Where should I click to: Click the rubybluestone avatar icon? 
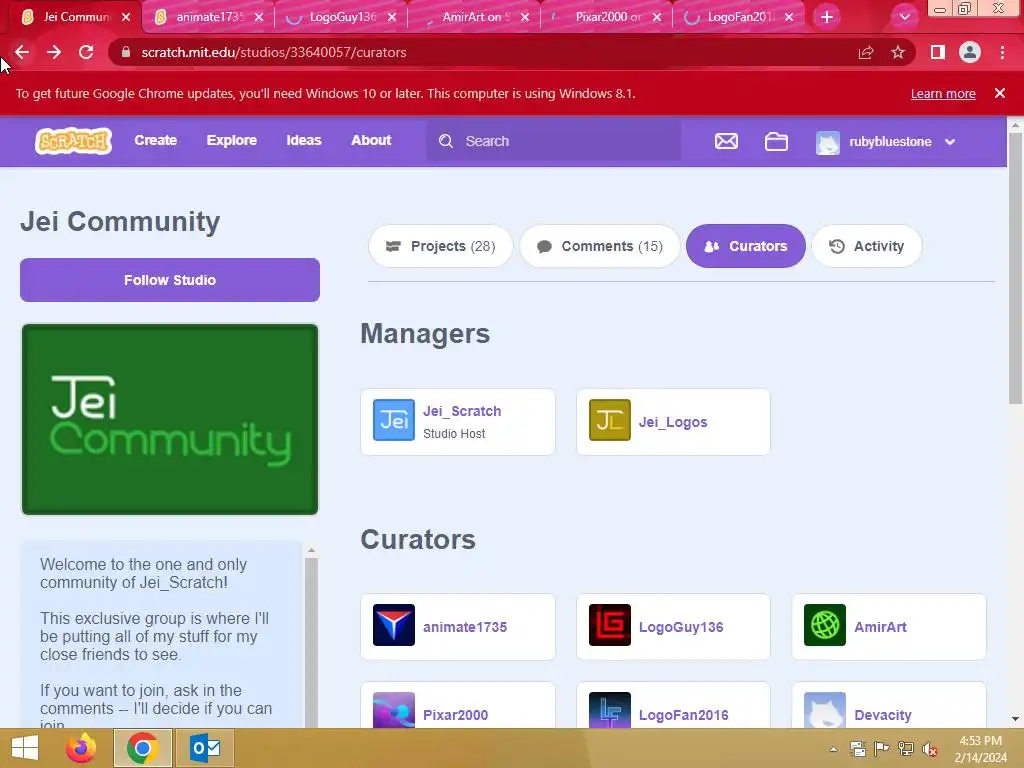(x=827, y=142)
